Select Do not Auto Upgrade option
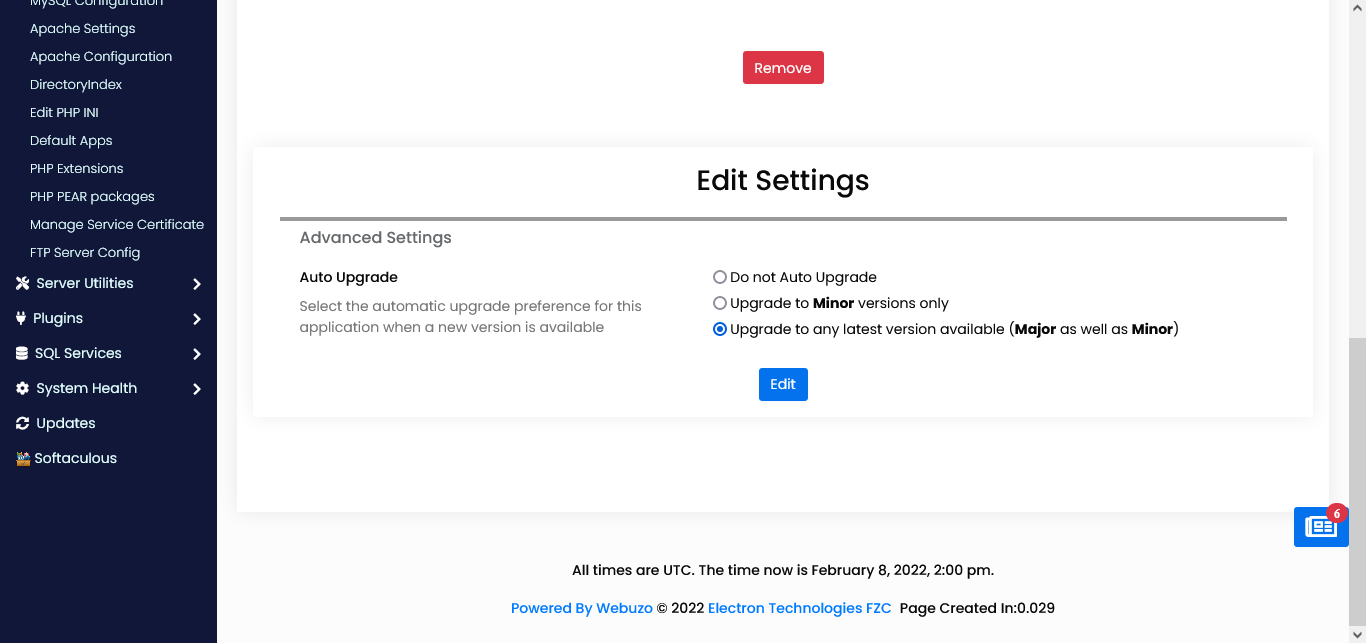1366x643 pixels. point(720,277)
